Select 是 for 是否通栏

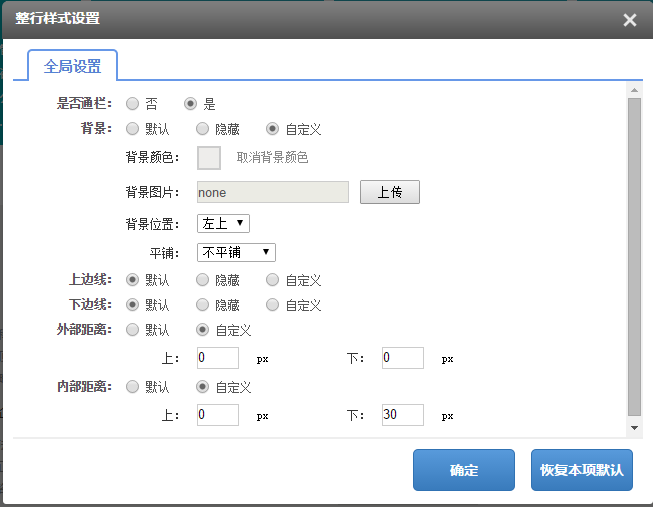point(190,103)
